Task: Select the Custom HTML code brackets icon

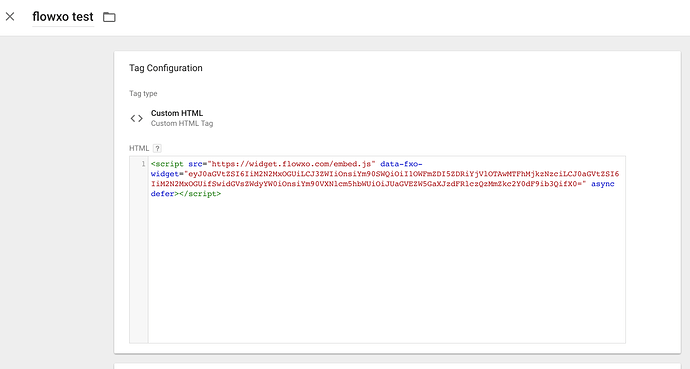Action: coord(137,118)
